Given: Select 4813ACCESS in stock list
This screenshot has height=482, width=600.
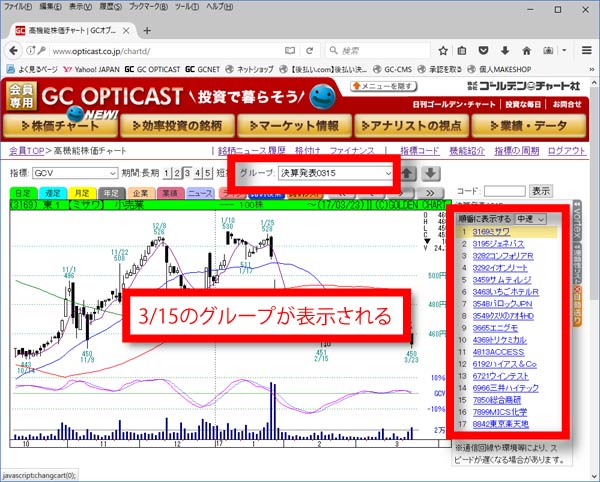Looking at the screenshot, I should (x=498, y=352).
